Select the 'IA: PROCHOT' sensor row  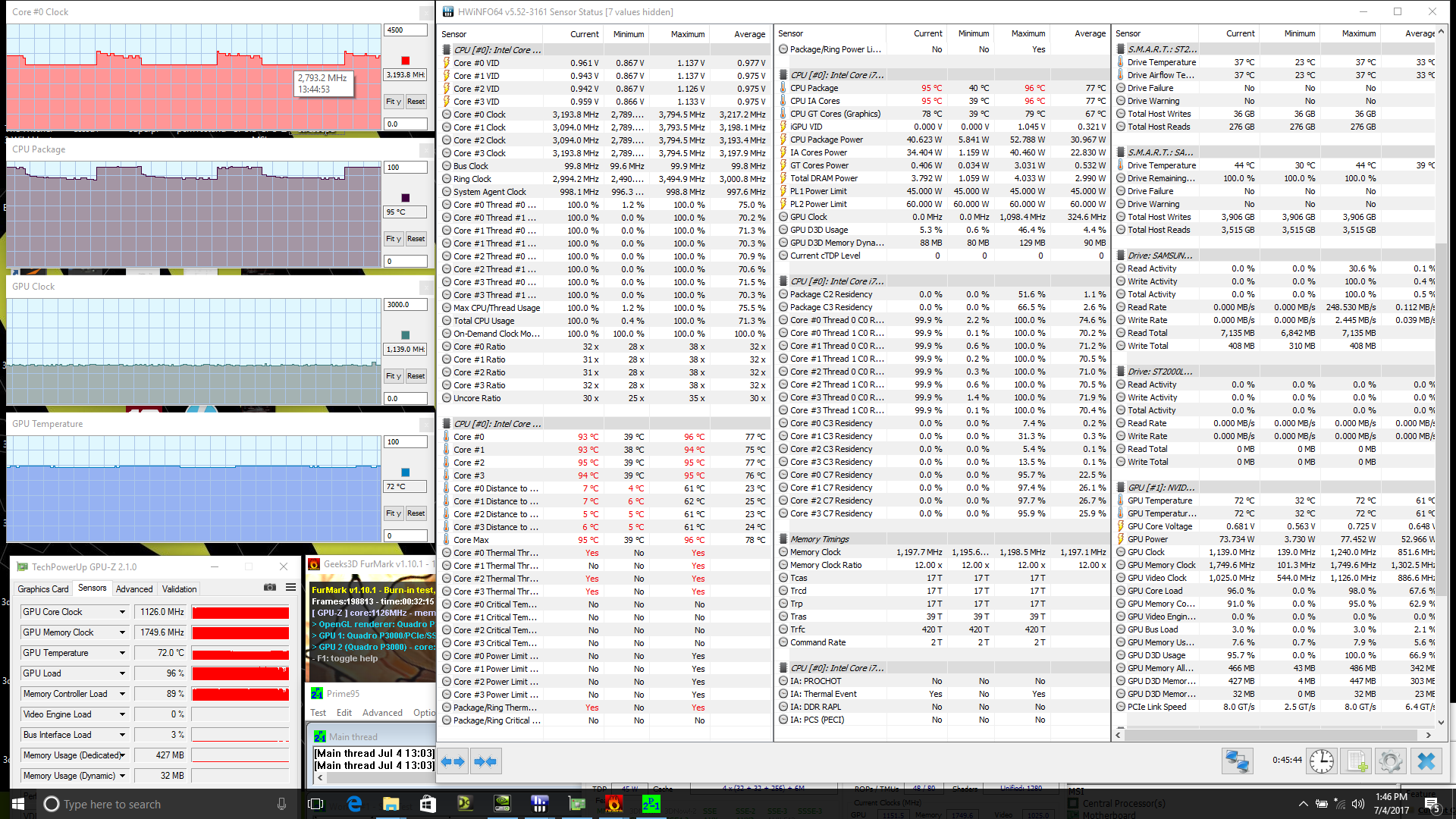pyautogui.click(x=942, y=681)
